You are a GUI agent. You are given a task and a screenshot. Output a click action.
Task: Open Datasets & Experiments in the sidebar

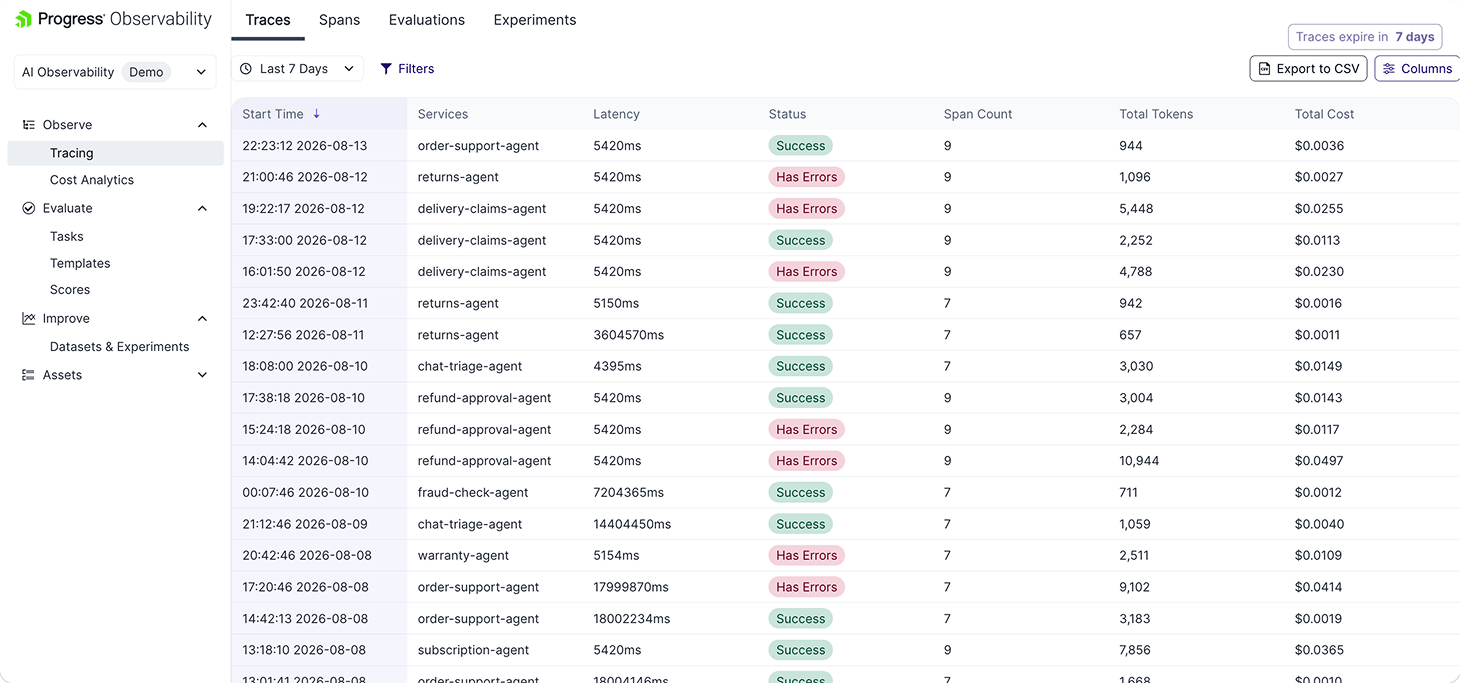pyautogui.click(x=119, y=347)
